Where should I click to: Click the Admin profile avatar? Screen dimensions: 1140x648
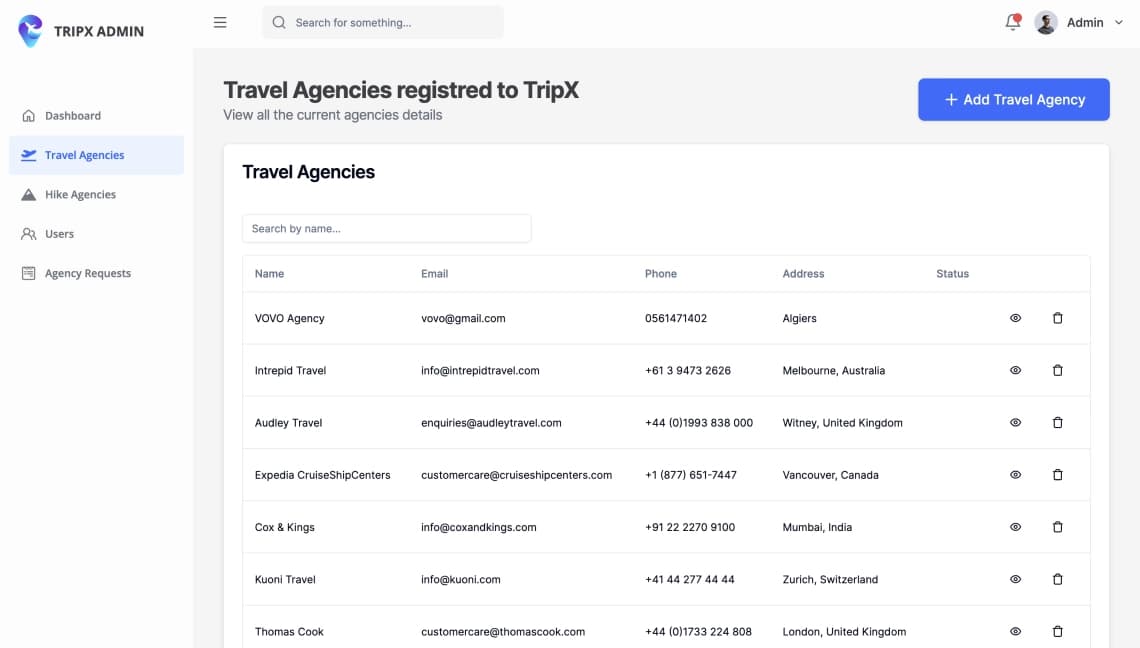(1045, 23)
